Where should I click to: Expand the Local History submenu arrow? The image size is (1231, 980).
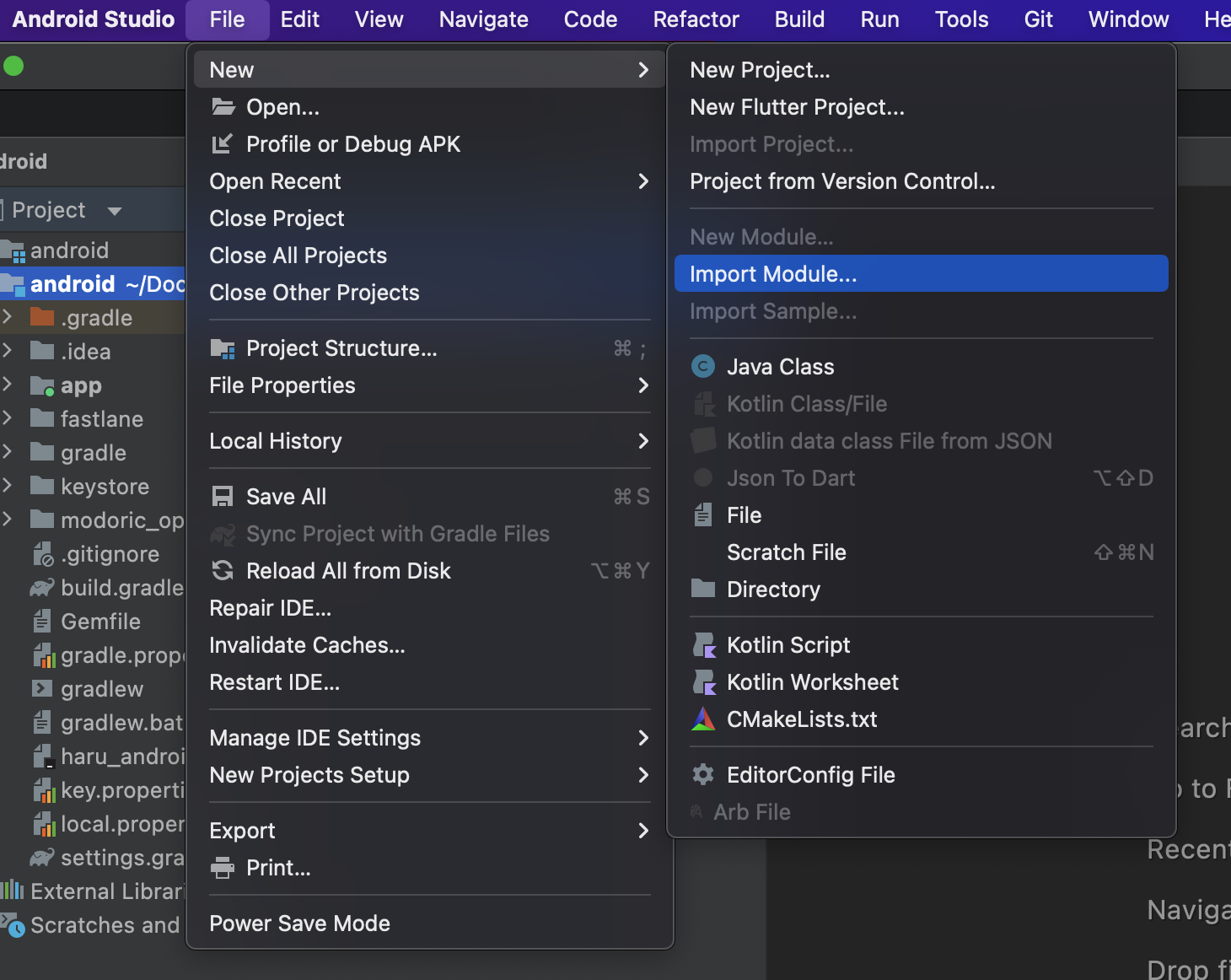(643, 441)
